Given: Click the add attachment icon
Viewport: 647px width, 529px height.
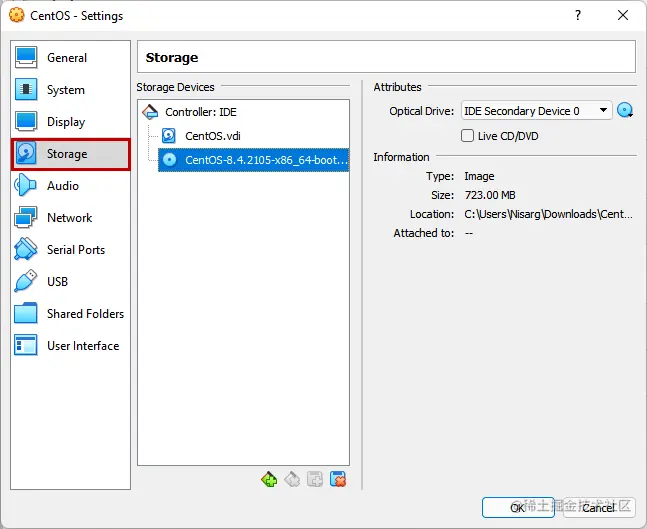Looking at the screenshot, I should 315,479.
